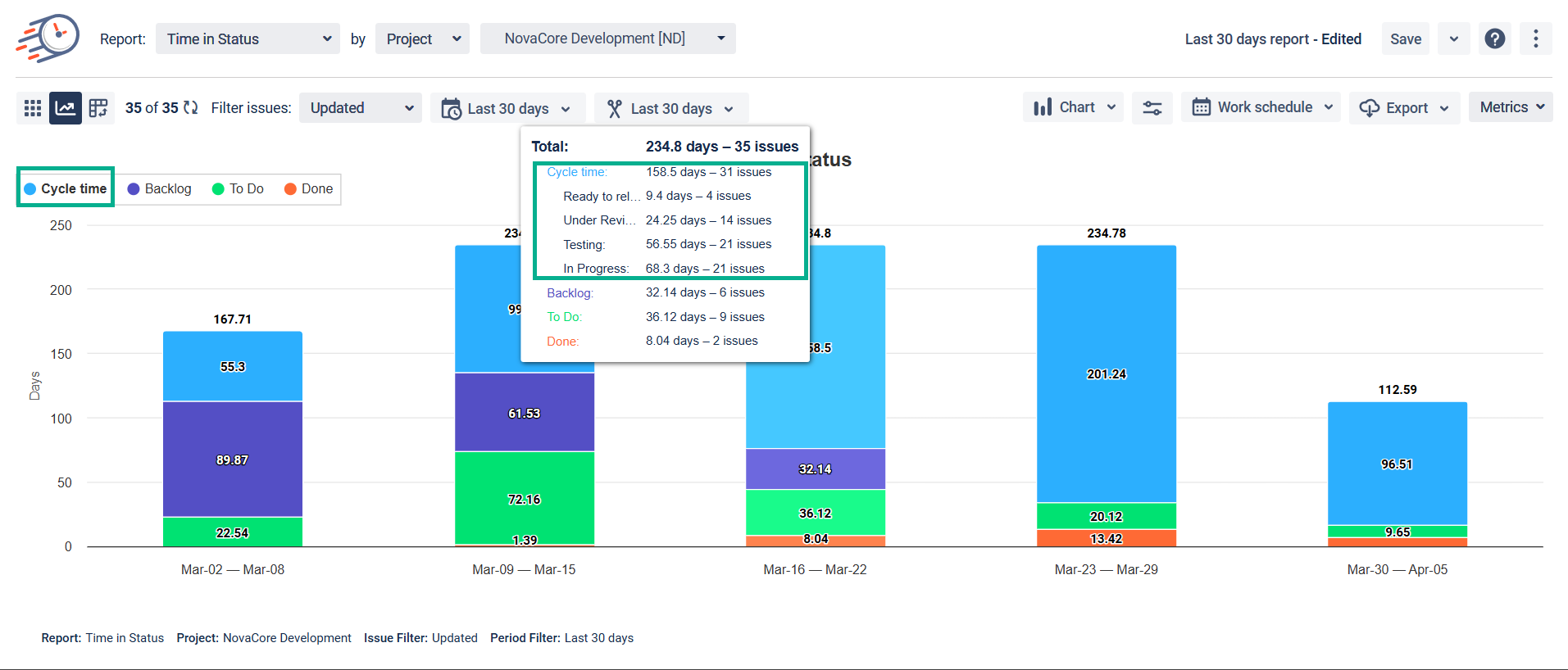Open the Metrics menu
The width and height of the screenshot is (1568, 670).
(x=1511, y=107)
